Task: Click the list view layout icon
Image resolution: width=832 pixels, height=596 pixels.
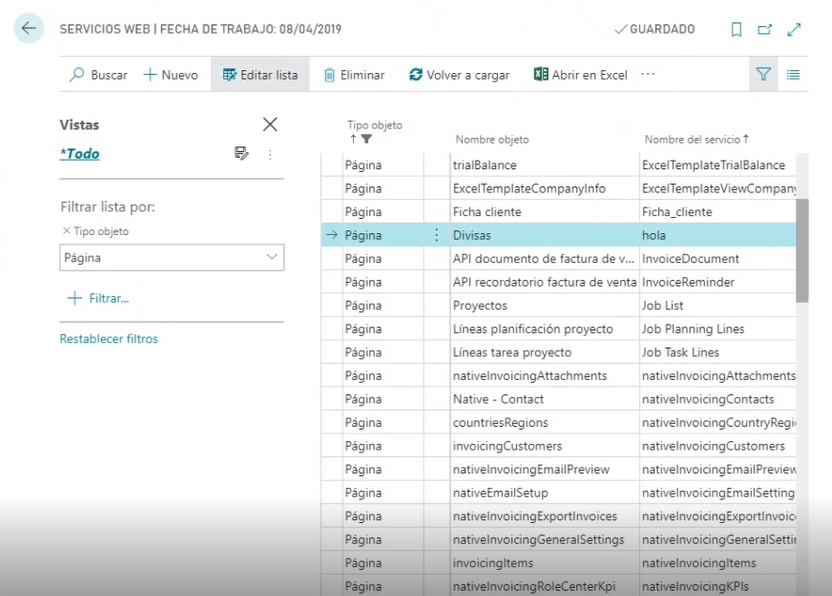Action: pyautogui.click(x=793, y=75)
